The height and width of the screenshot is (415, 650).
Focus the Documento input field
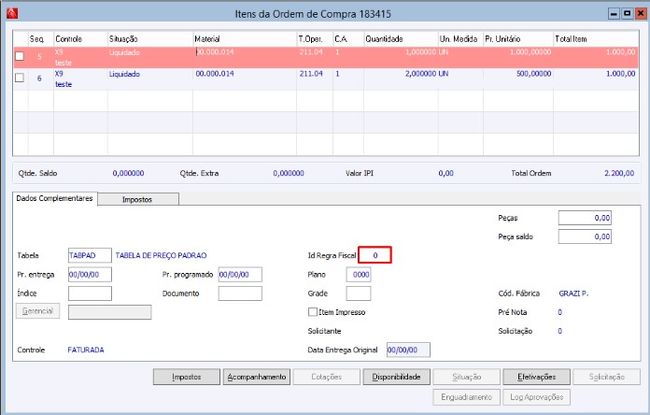(240, 294)
